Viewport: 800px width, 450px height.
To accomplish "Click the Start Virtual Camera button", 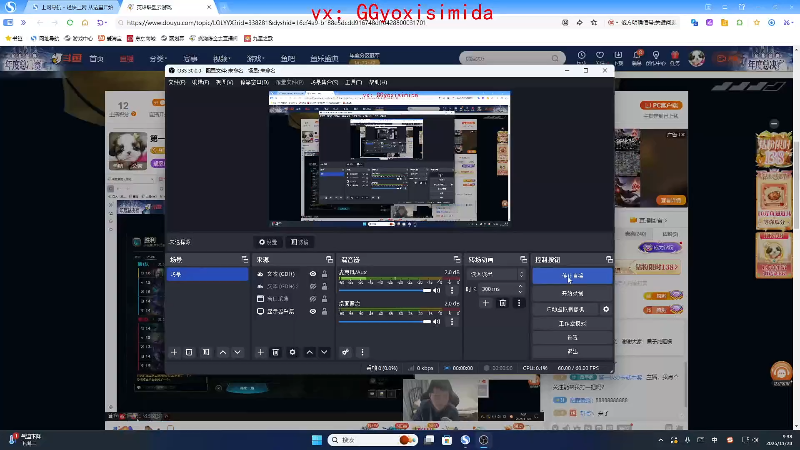I will 565,309.
